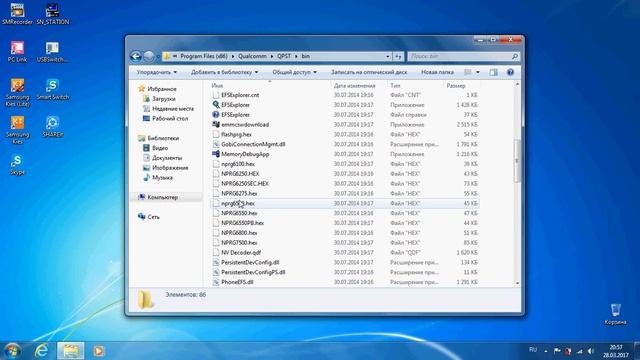Click the Action Center flag tray icon

(x=557, y=351)
